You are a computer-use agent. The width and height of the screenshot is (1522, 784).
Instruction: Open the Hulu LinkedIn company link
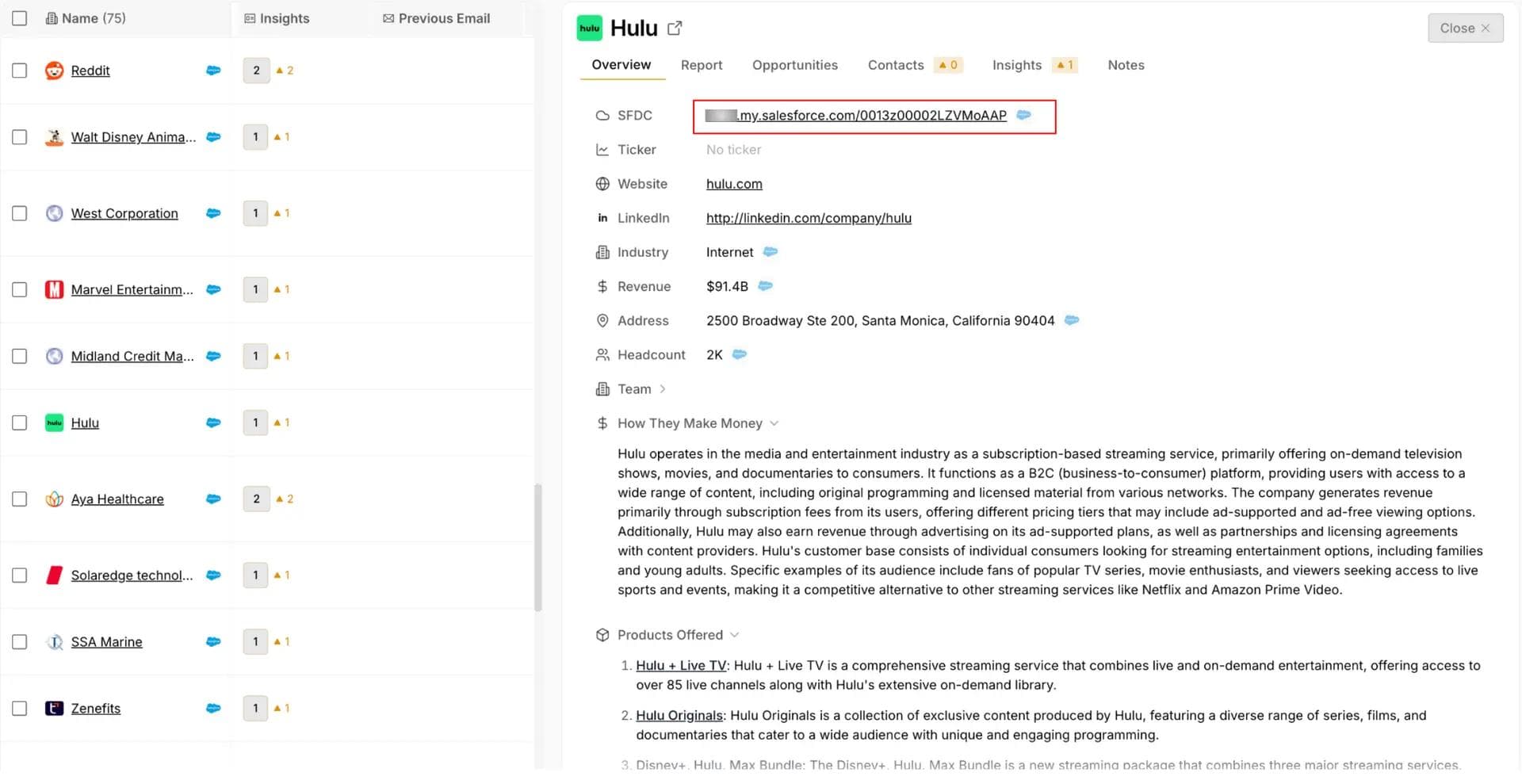(x=808, y=218)
